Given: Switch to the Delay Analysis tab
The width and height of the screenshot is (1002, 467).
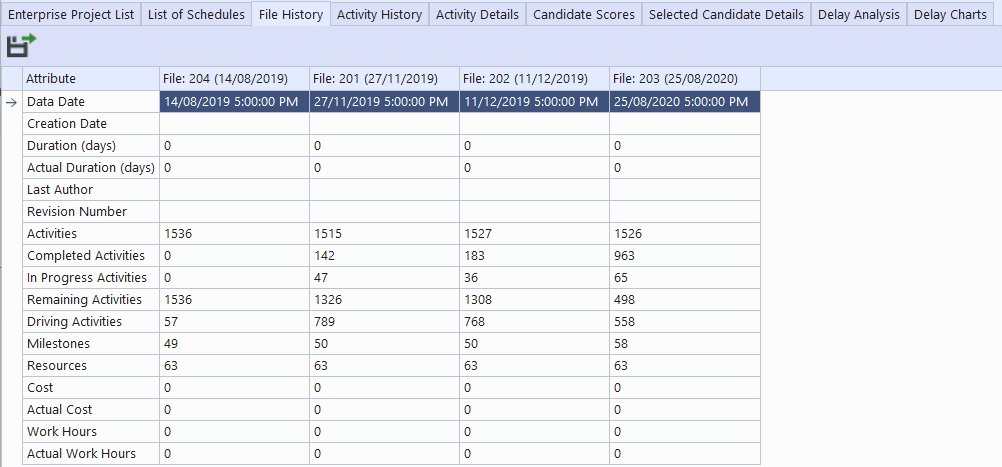Looking at the screenshot, I should [x=858, y=14].
